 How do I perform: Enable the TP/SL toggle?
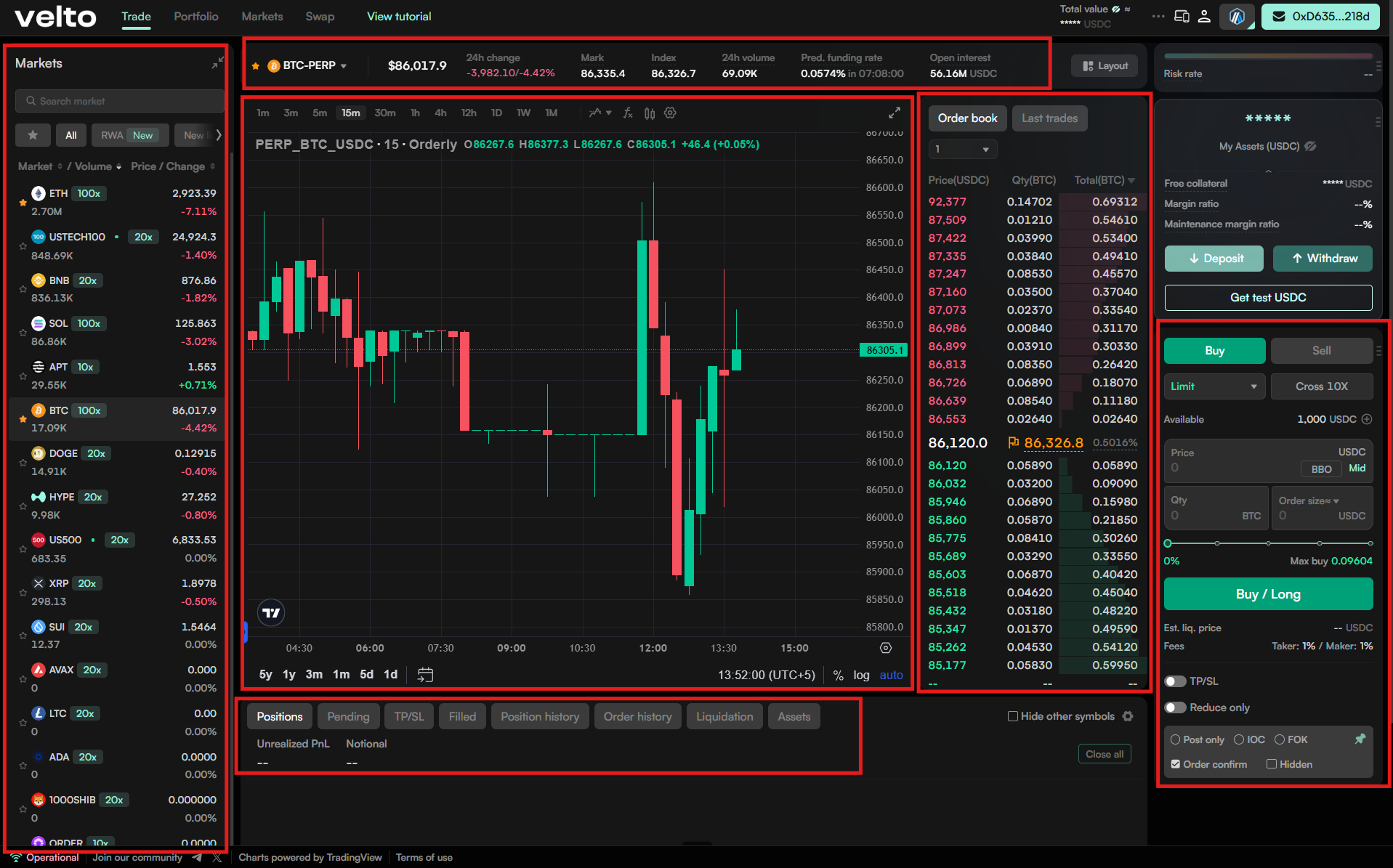point(1175,681)
